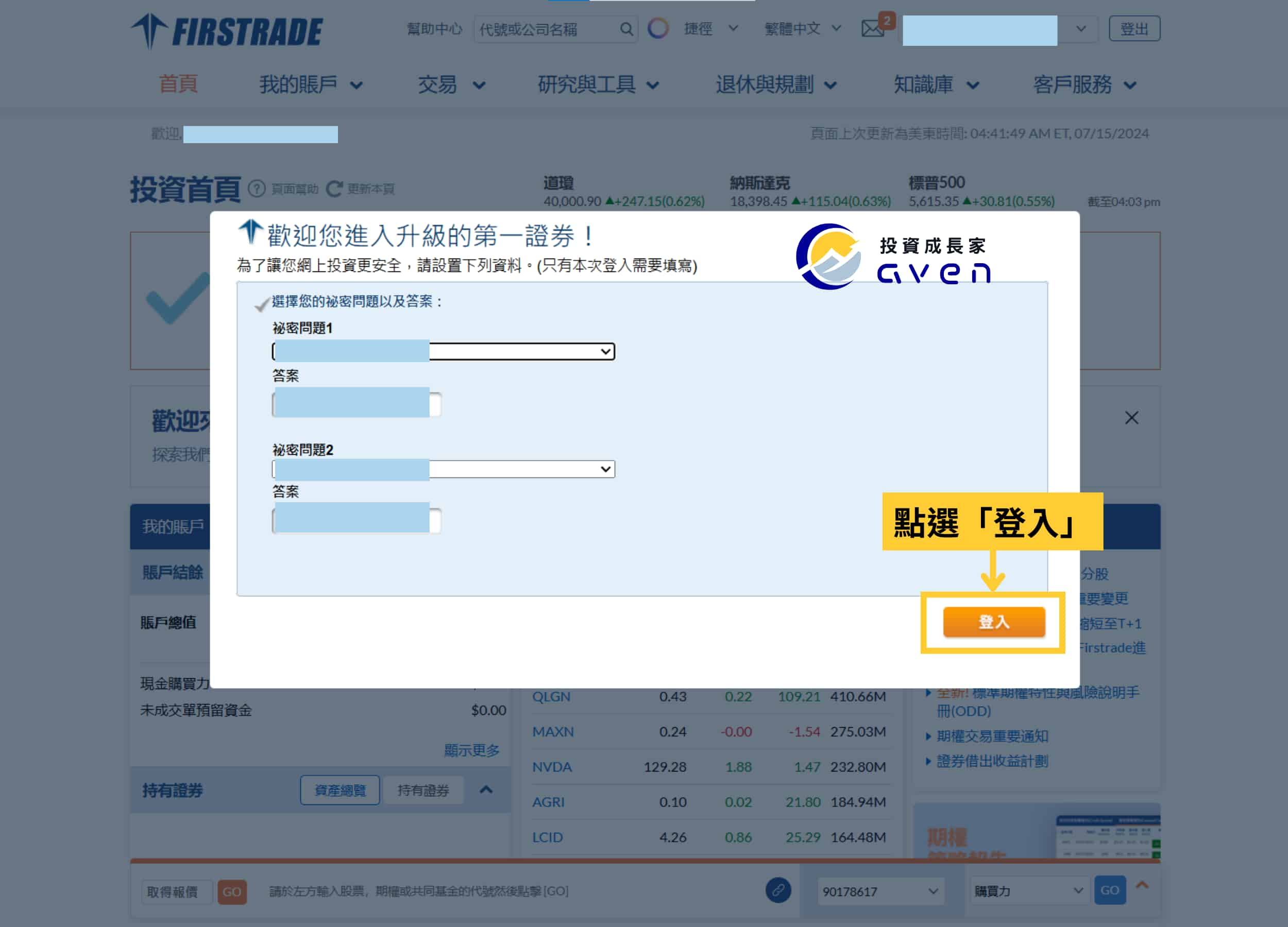Click the 標普500 index quote
Image resolution: width=1288 pixels, height=927 pixels.
981,192
